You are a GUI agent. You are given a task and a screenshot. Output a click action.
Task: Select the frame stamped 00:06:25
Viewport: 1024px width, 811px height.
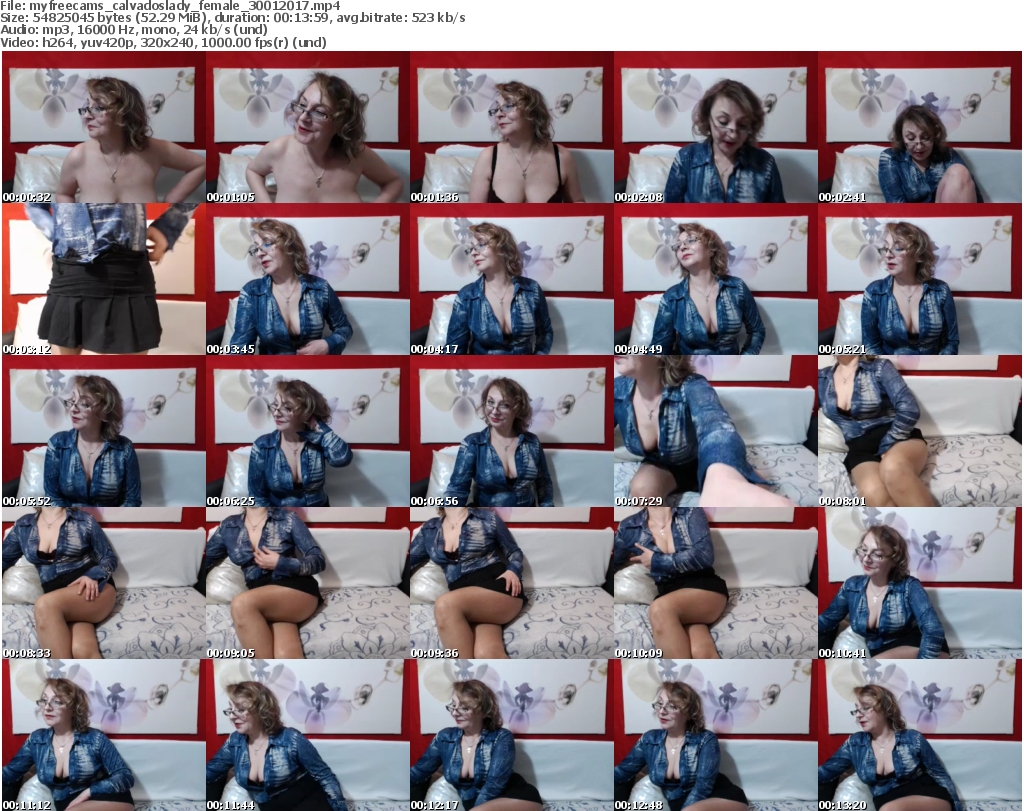tap(308, 431)
